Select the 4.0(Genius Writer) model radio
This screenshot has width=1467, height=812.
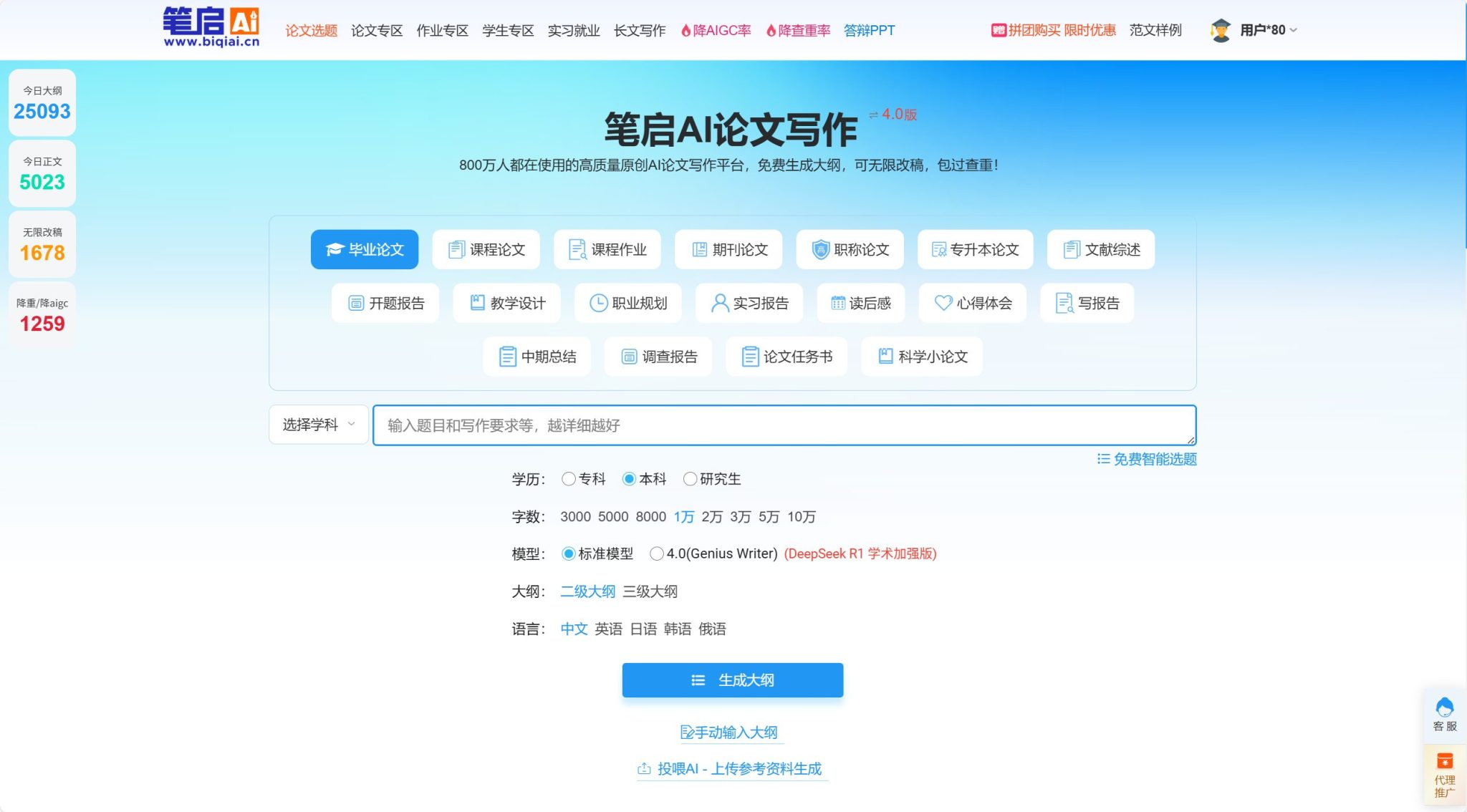point(657,554)
